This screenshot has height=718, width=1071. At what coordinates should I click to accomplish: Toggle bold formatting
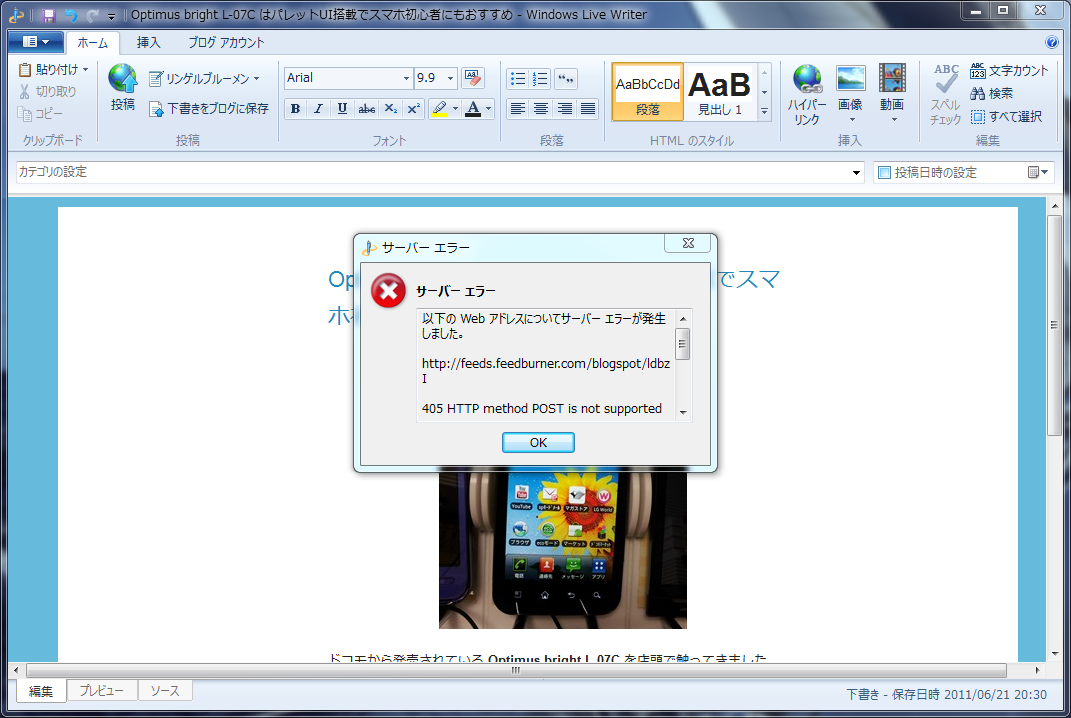[x=295, y=109]
